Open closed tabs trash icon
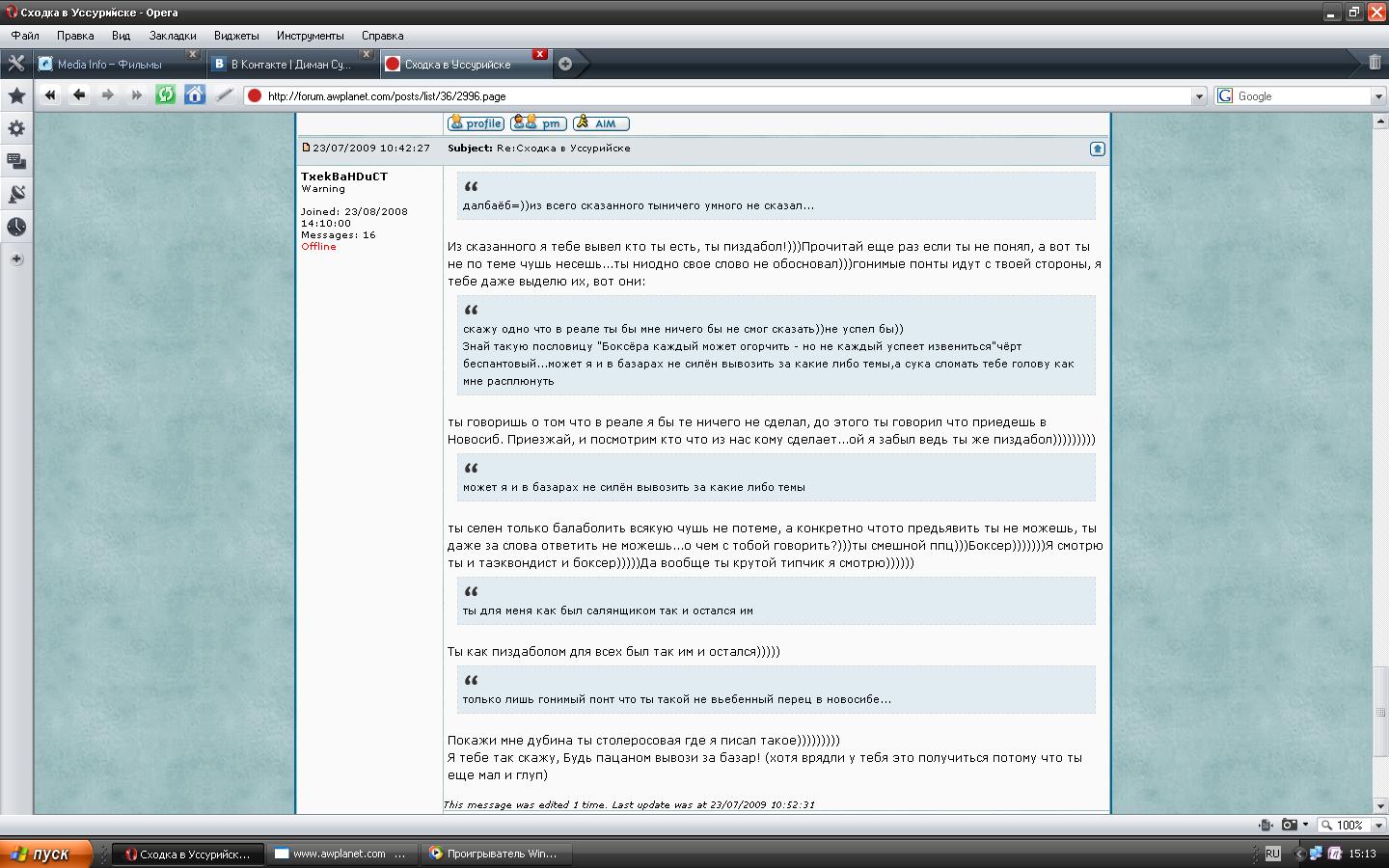This screenshot has width=1389, height=868. click(x=1375, y=63)
